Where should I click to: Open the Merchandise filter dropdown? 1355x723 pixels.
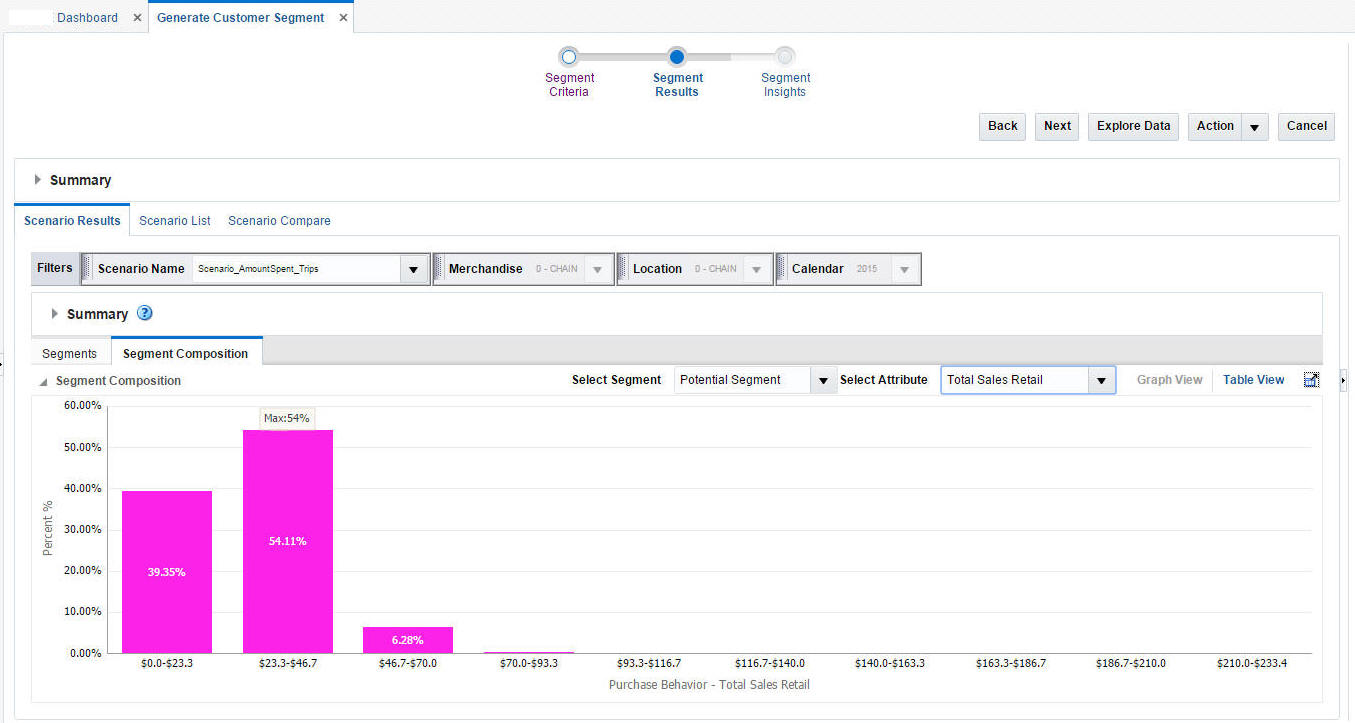pyautogui.click(x=598, y=269)
